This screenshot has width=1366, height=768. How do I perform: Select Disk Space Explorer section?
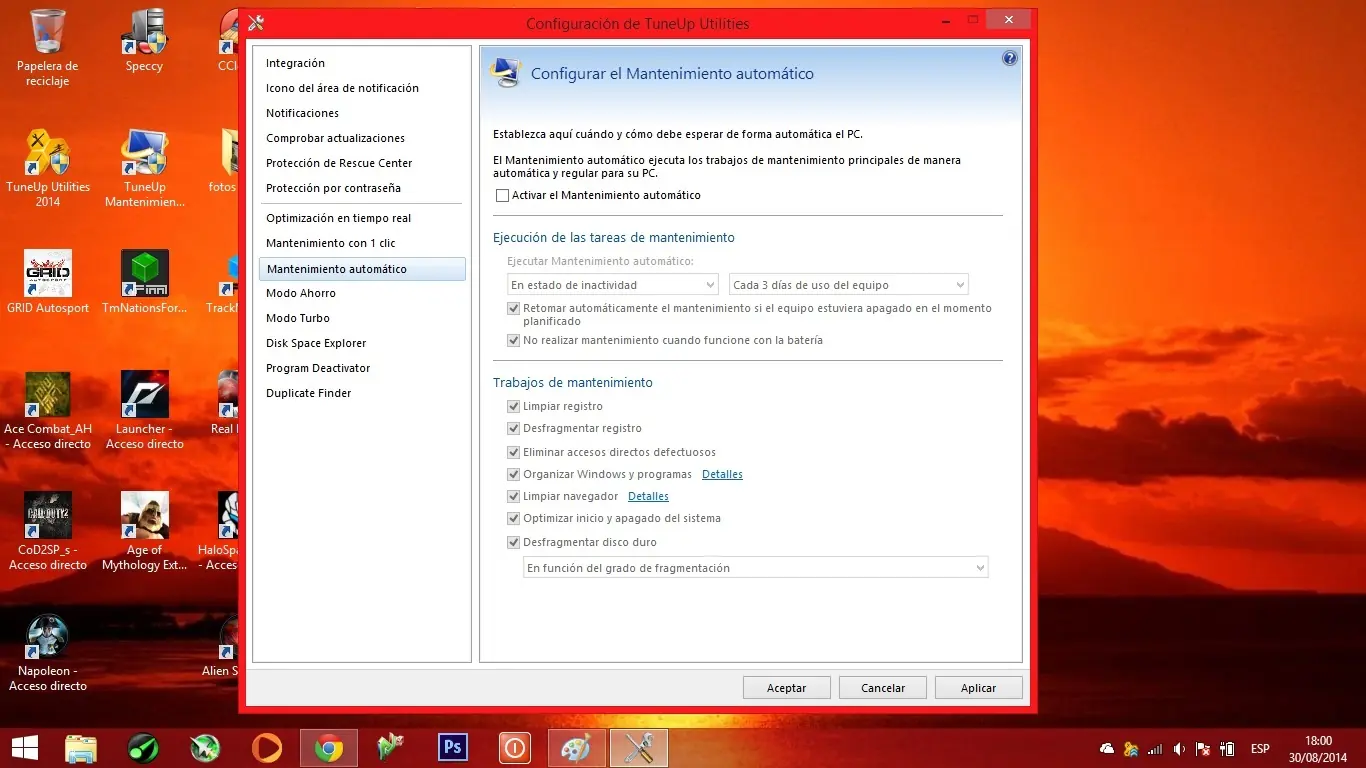(316, 344)
